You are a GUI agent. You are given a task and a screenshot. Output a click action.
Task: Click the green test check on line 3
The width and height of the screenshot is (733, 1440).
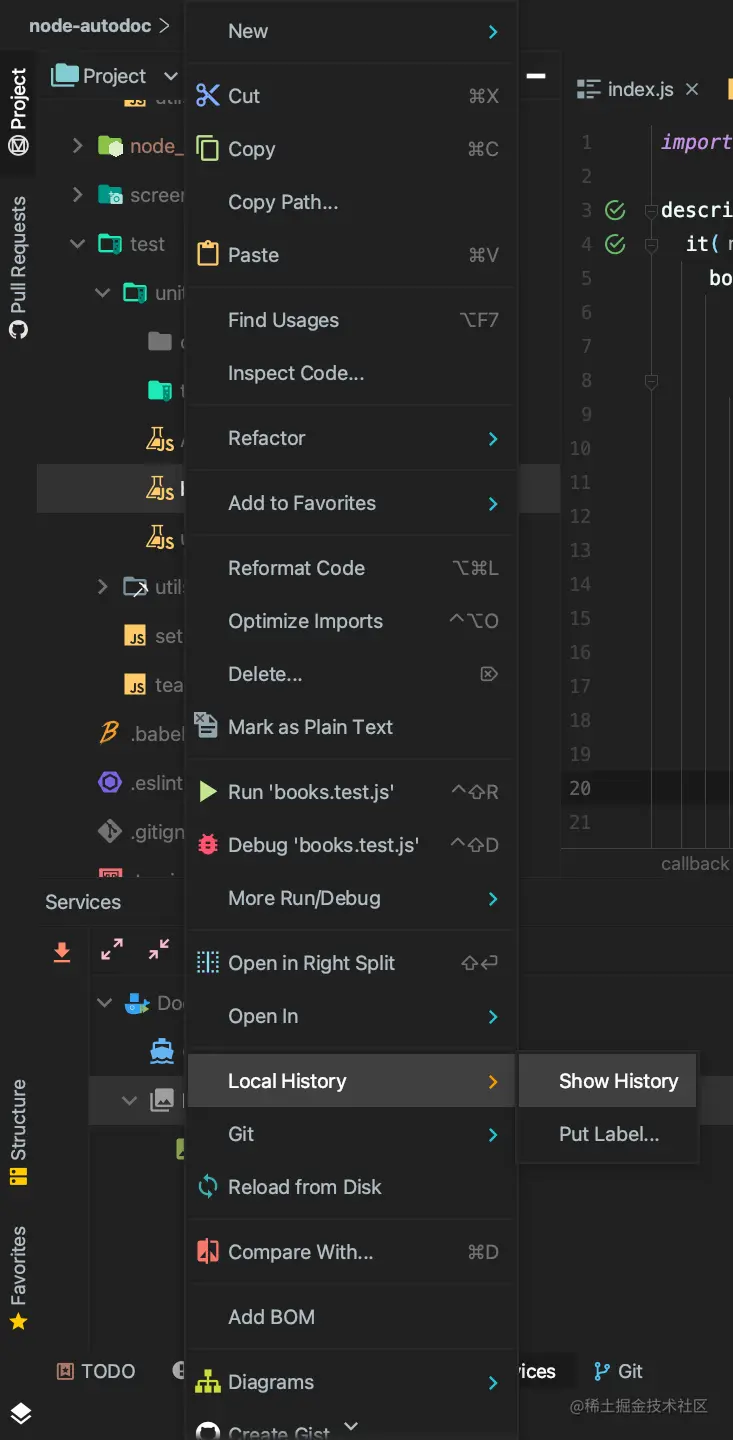(x=616, y=210)
